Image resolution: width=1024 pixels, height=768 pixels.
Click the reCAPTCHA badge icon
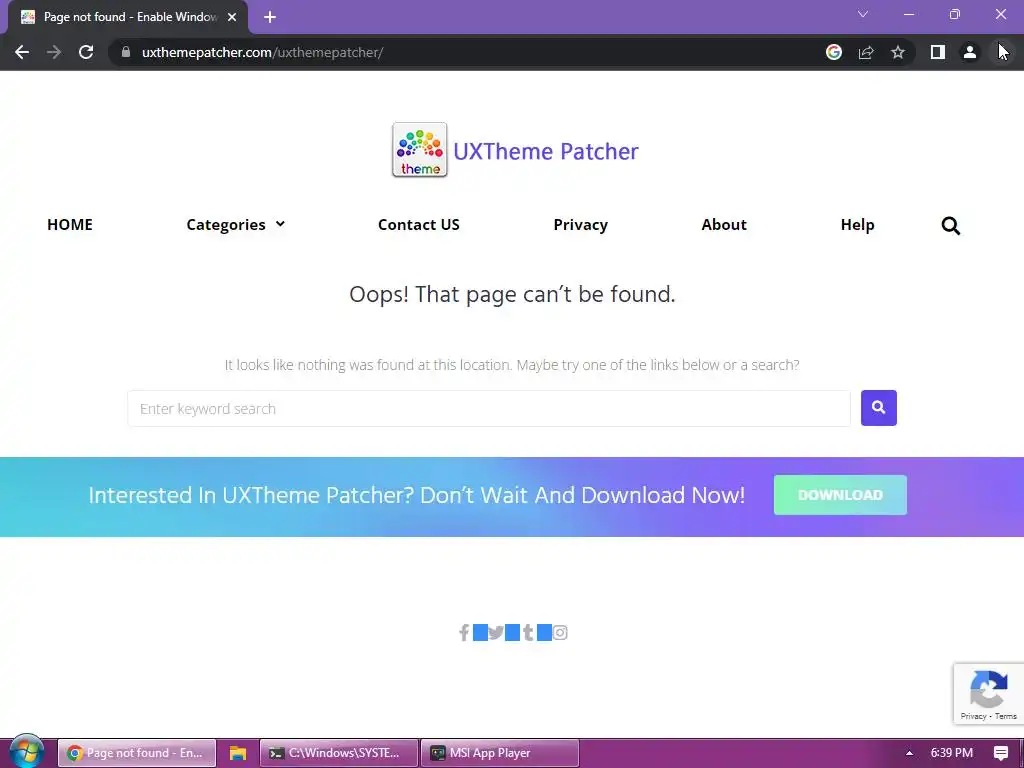pos(989,688)
